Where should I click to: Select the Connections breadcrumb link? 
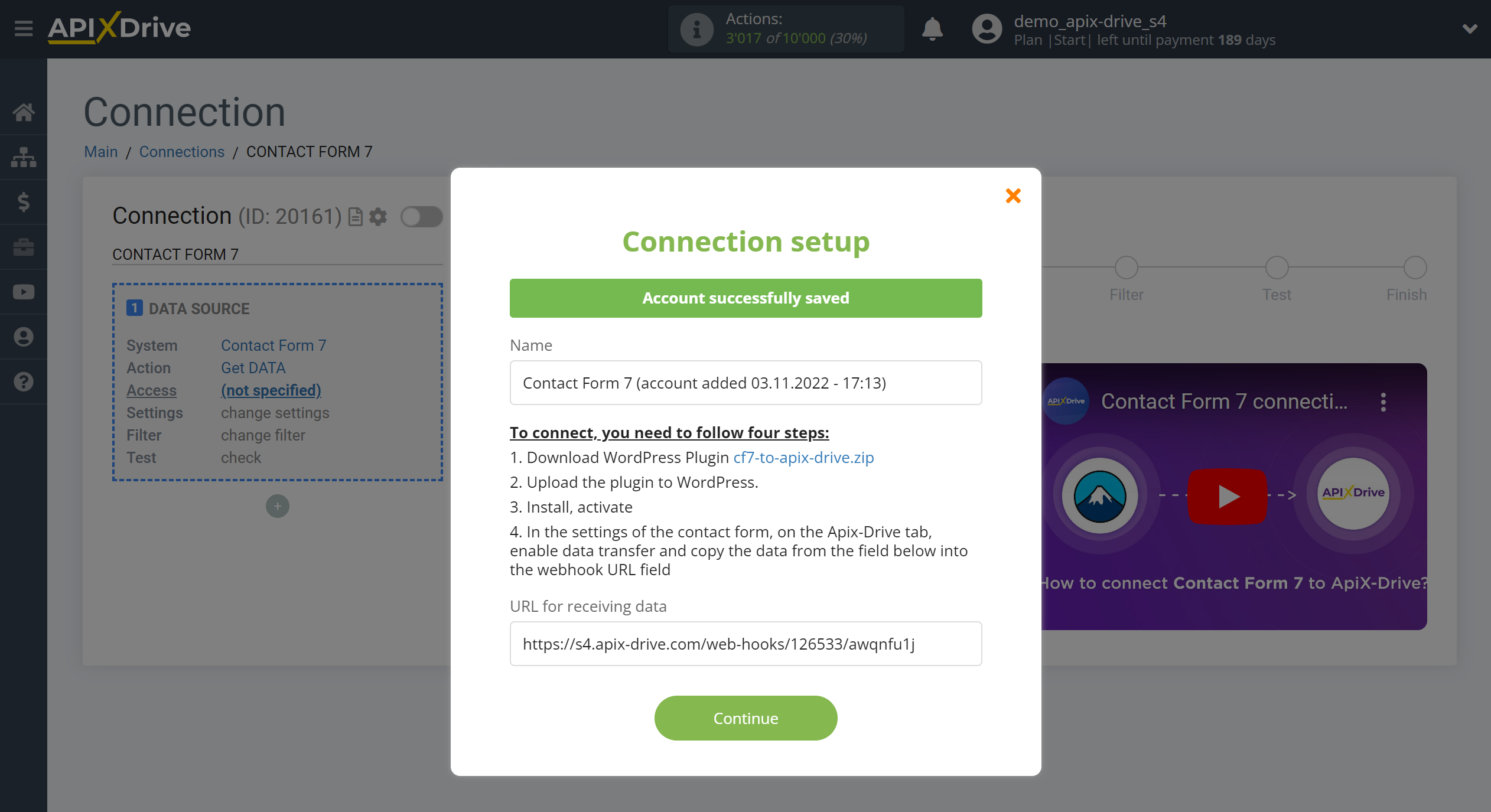[x=181, y=151]
